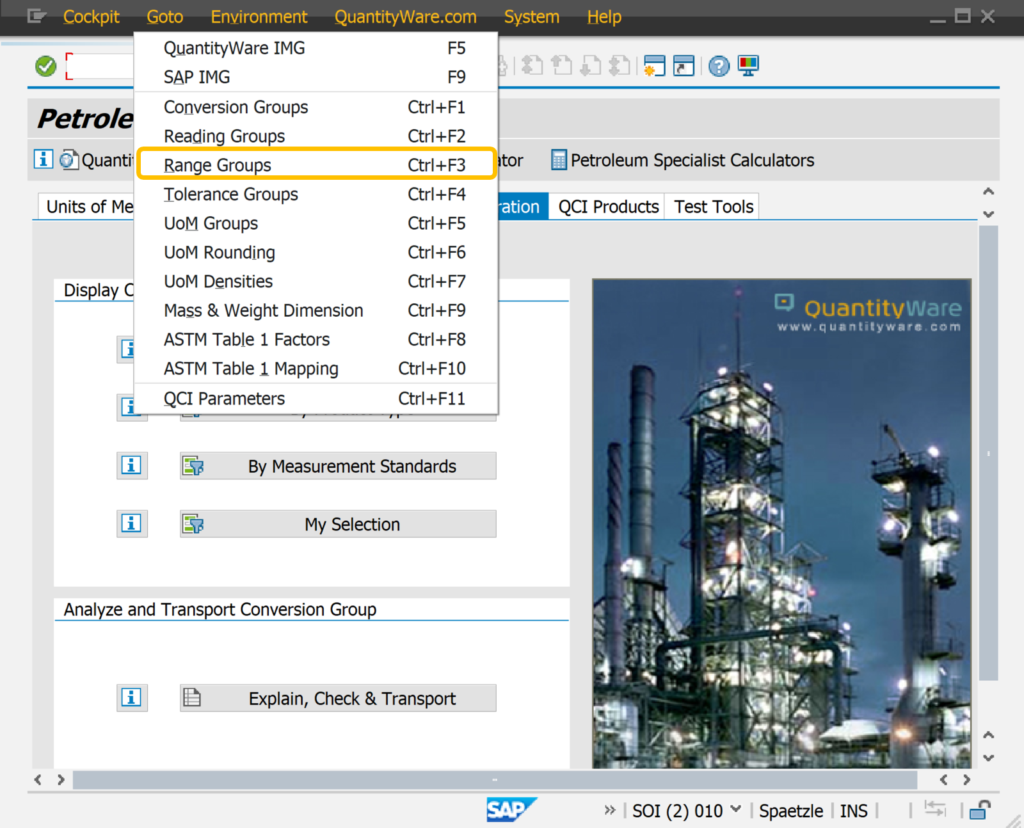
Task: Click the document icon on Explain, Check & Transport
Action: 192,697
